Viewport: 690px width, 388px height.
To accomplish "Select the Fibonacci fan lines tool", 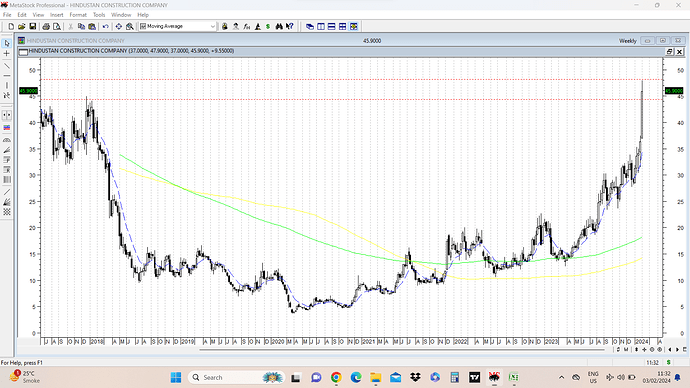I will [7, 150].
